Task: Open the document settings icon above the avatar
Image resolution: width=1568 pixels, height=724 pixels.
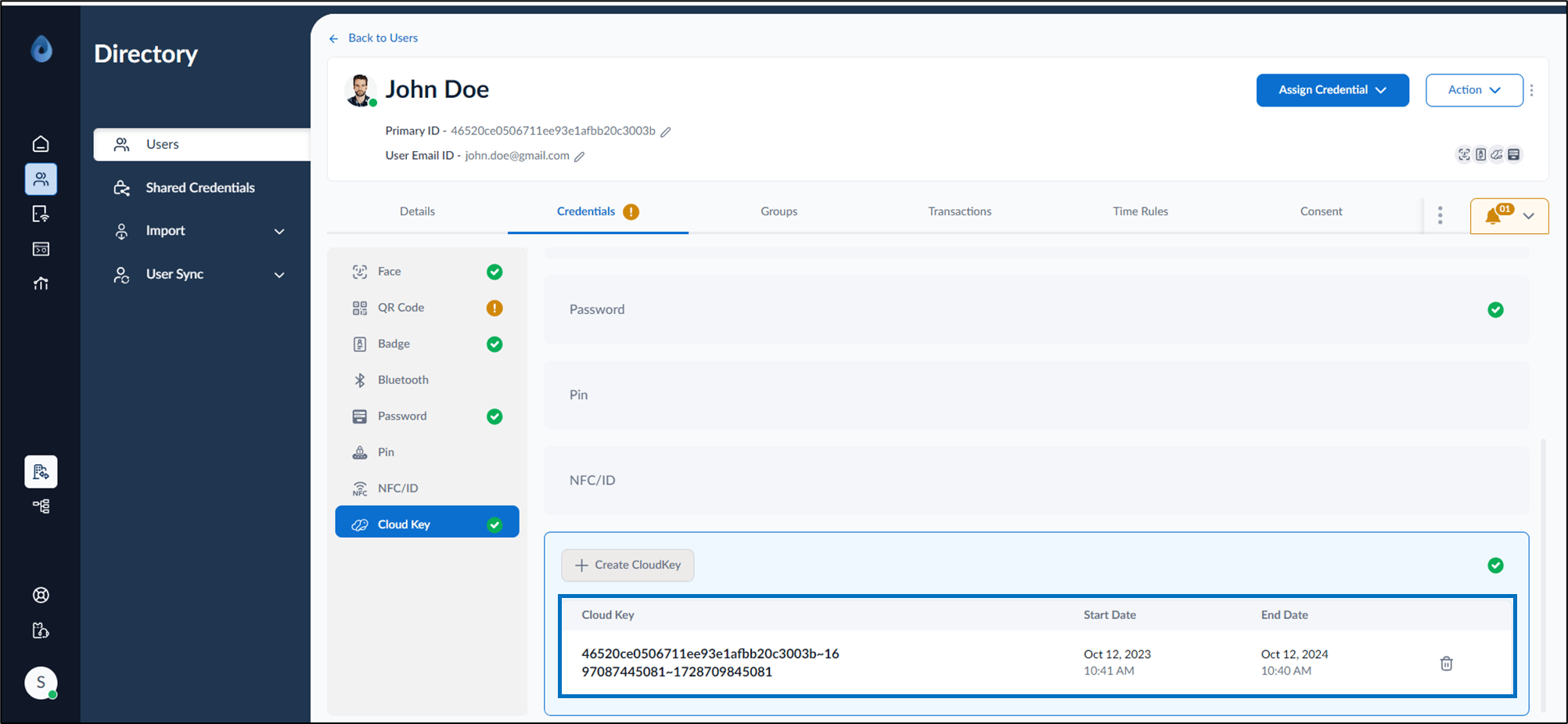Action: coord(41,630)
